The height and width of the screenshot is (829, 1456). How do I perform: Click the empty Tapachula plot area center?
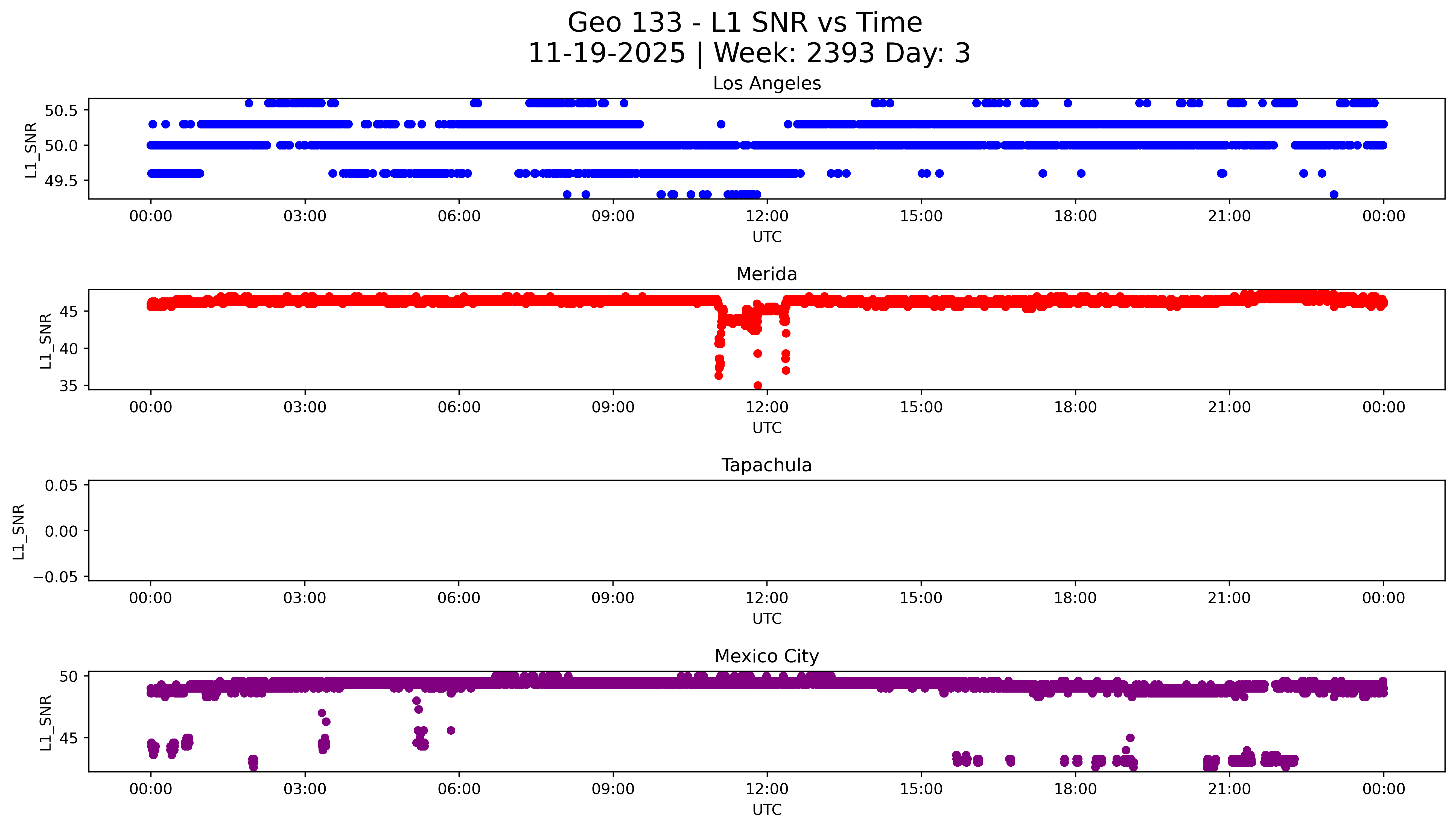766,531
